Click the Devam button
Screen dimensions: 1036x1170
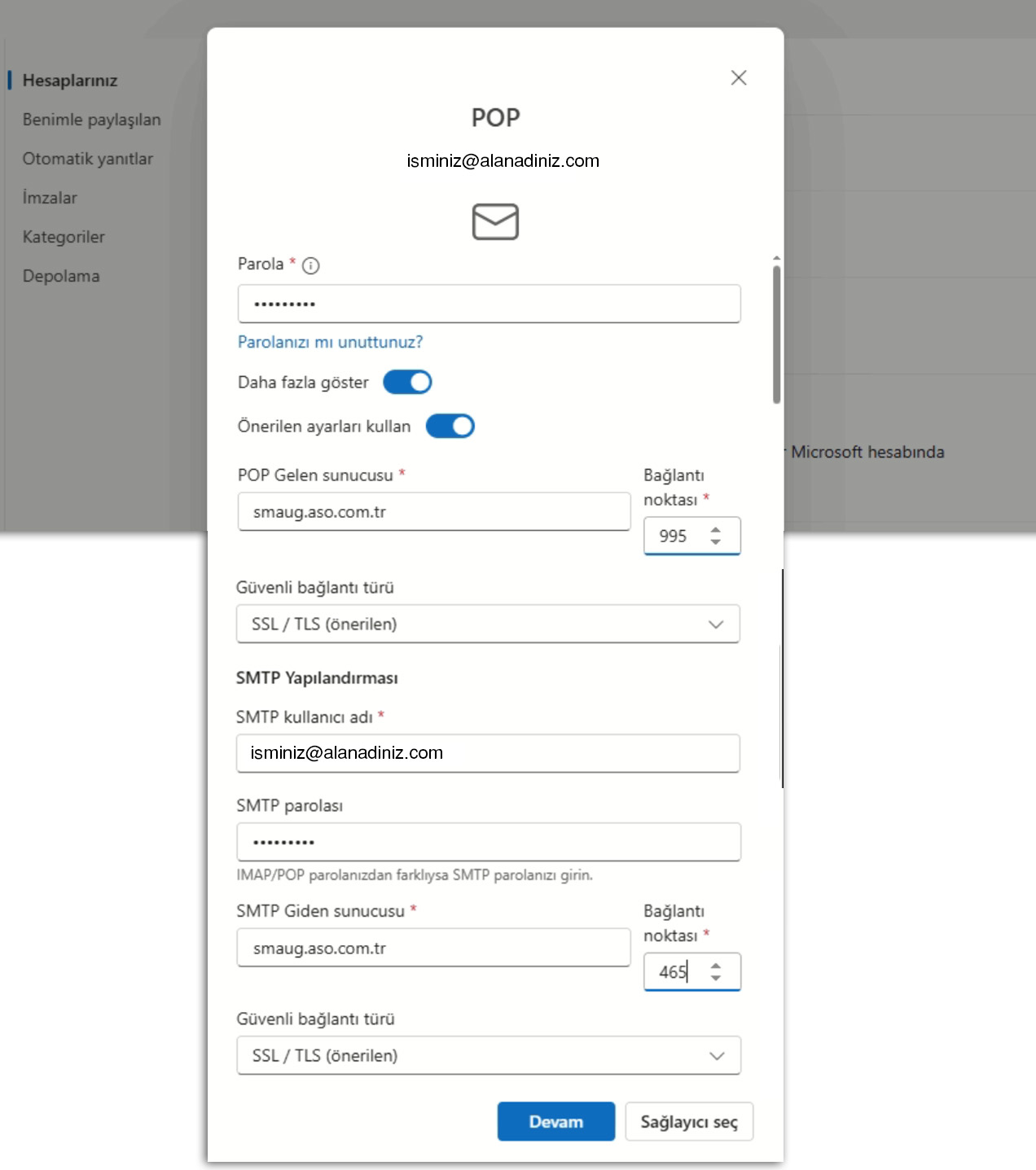coord(556,1121)
